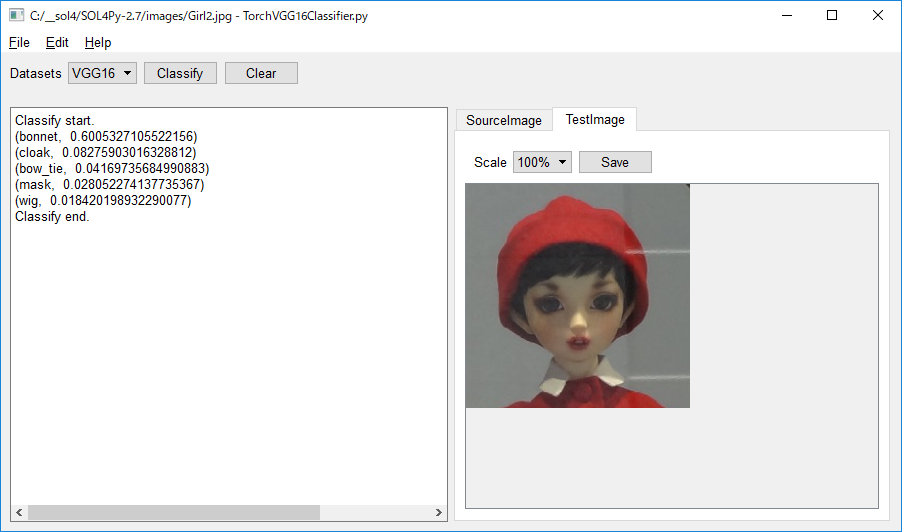Click the mask result line

(109, 185)
